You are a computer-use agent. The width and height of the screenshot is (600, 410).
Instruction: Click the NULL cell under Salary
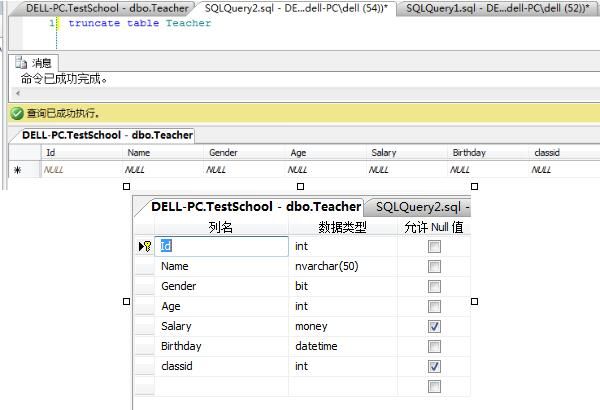[x=407, y=170]
